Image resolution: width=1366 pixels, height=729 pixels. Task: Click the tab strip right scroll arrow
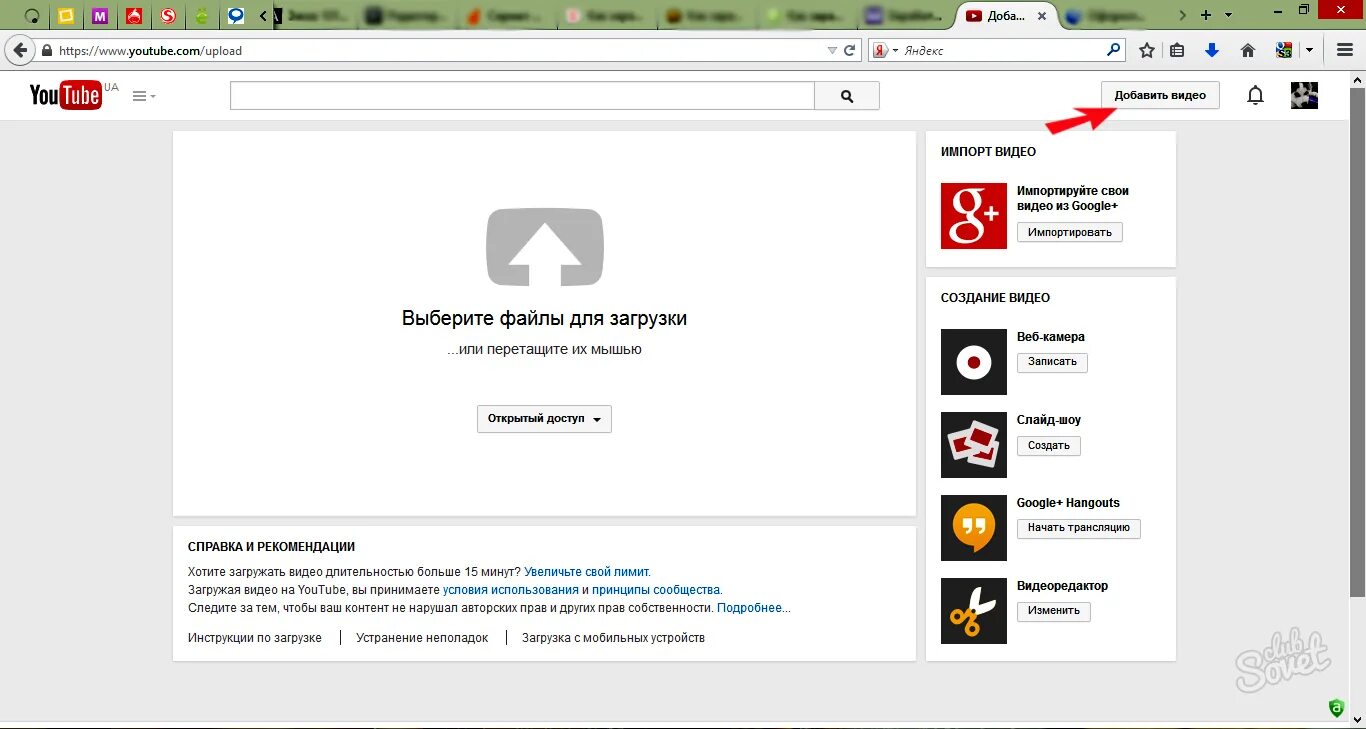(1183, 15)
